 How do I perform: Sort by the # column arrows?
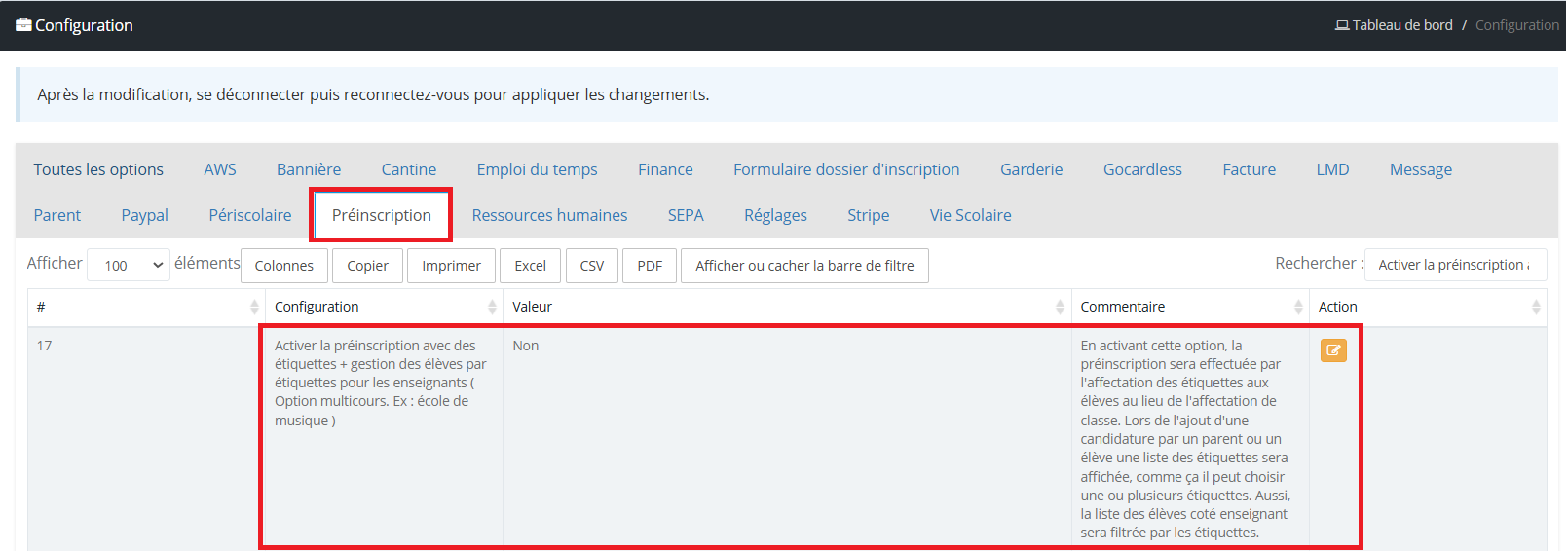coord(254,307)
